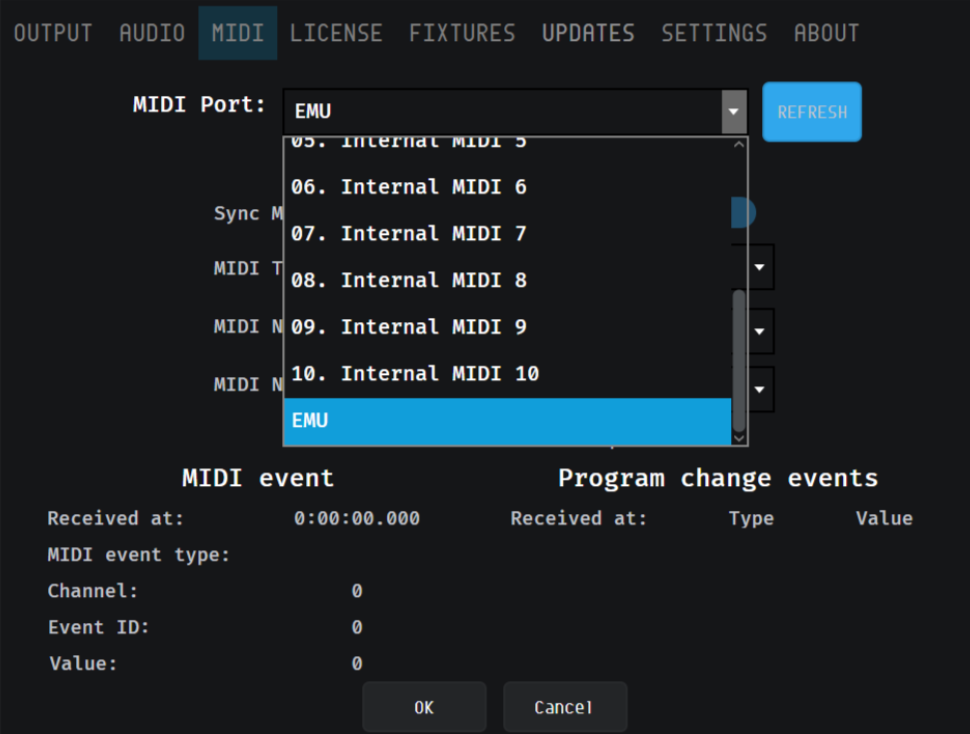Click the Channel: label

coord(93,591)
